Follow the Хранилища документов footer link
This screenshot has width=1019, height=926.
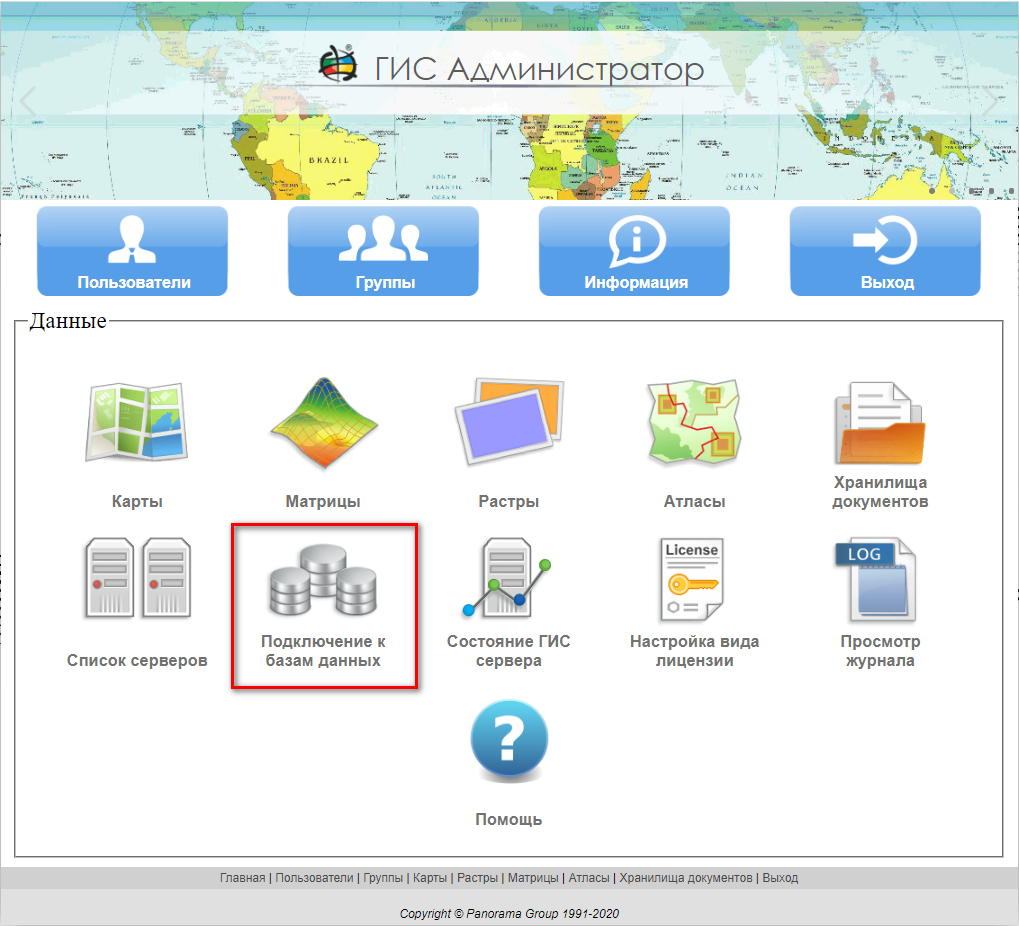coord(685,878)
